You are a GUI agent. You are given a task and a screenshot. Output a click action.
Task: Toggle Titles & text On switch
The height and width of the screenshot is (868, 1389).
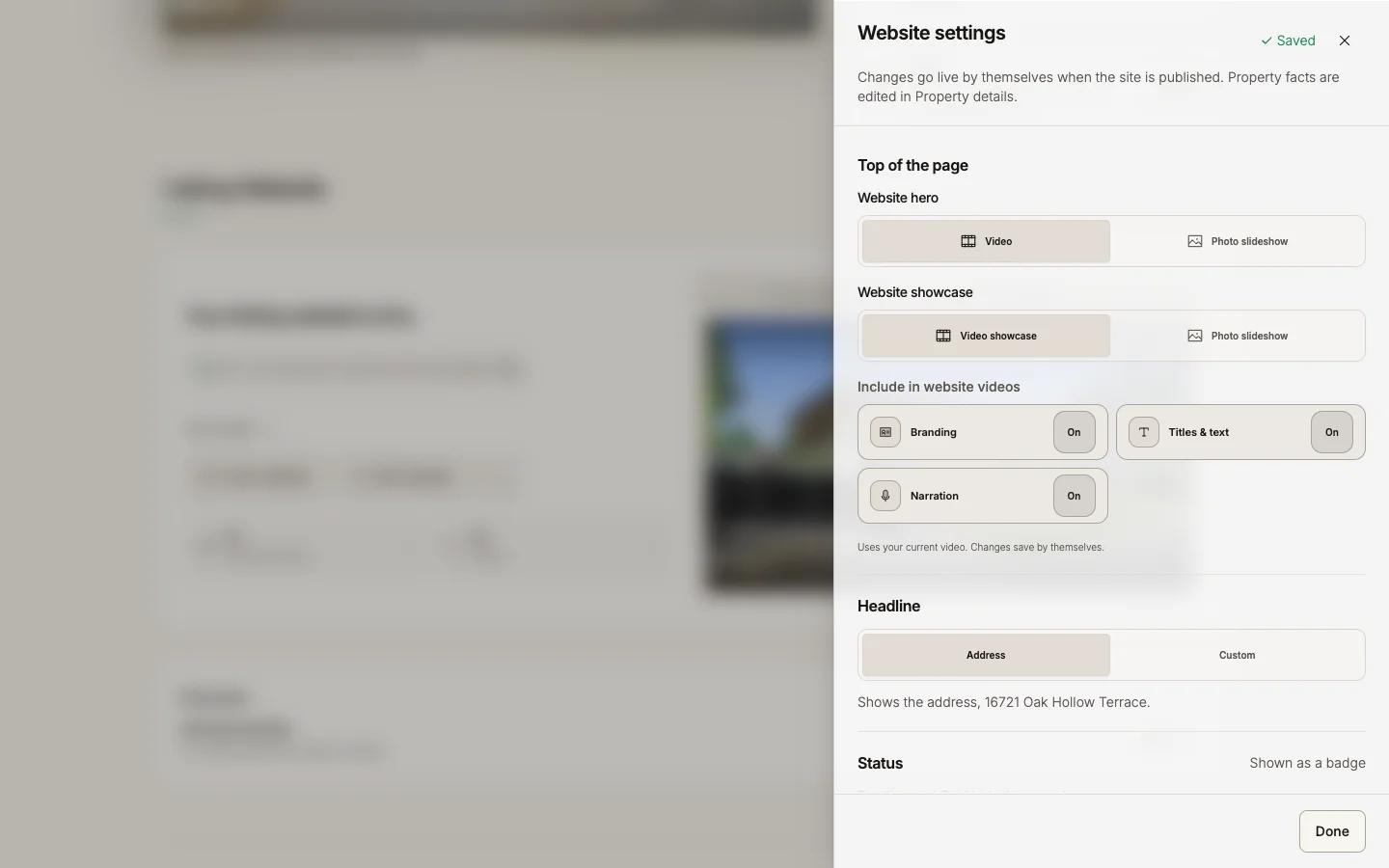click(1331, 432)
